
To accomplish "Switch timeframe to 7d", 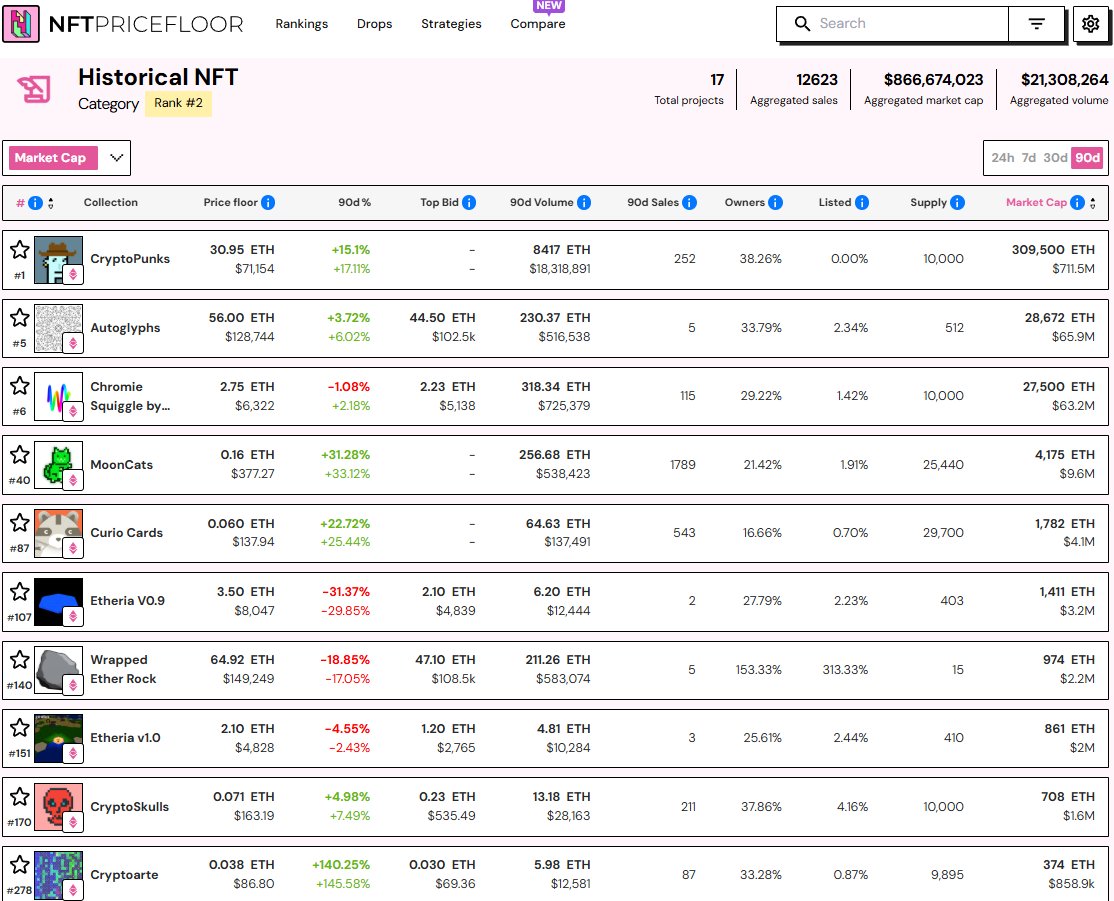I will tap(1029, 158).
